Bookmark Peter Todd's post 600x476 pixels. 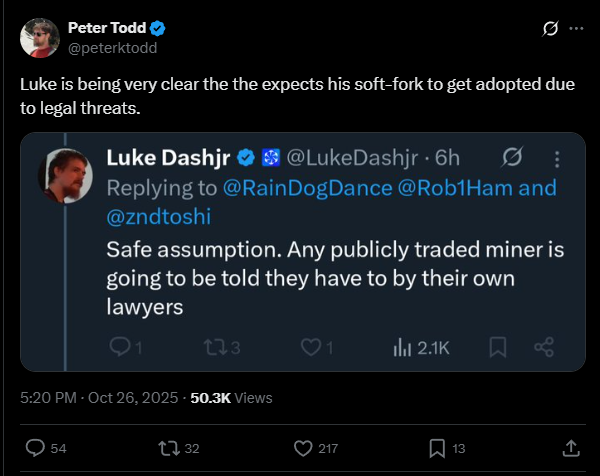tap(437, 448)
